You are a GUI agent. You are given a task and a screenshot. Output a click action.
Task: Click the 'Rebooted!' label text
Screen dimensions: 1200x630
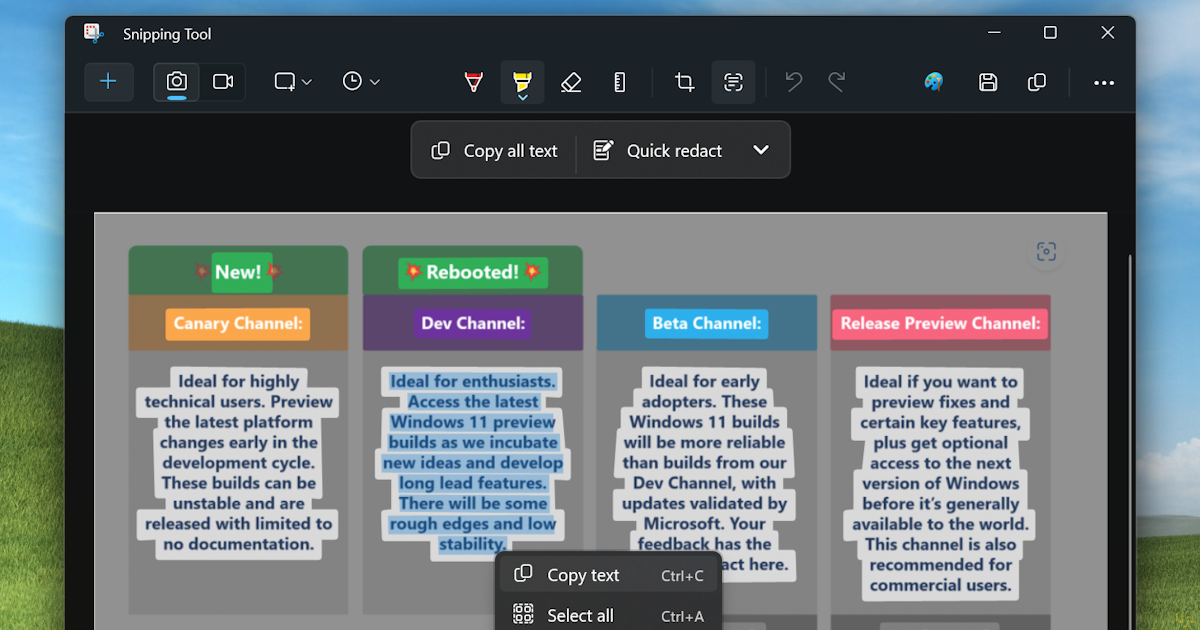point(473,272)
